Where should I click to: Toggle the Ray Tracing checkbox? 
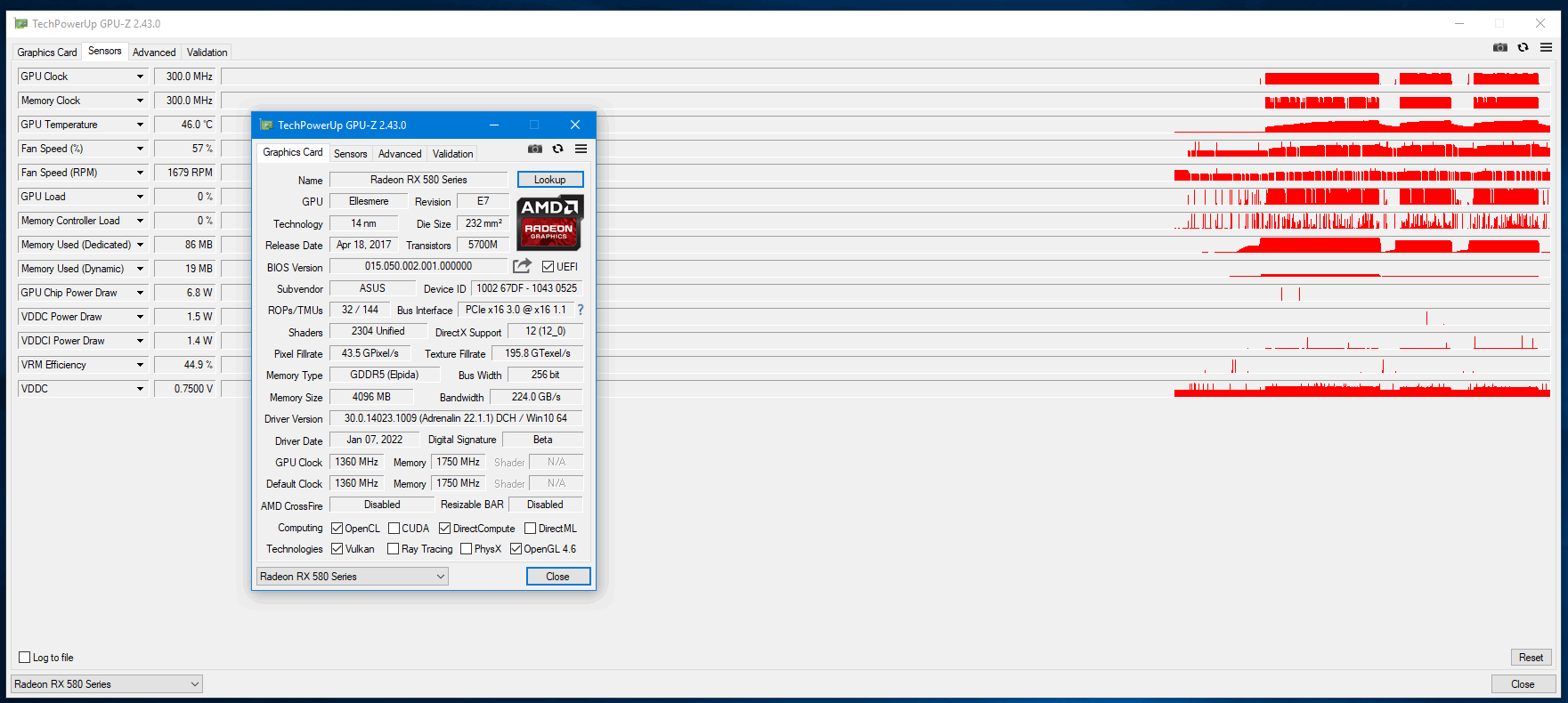pyautogui.click(x=394, y=548)
